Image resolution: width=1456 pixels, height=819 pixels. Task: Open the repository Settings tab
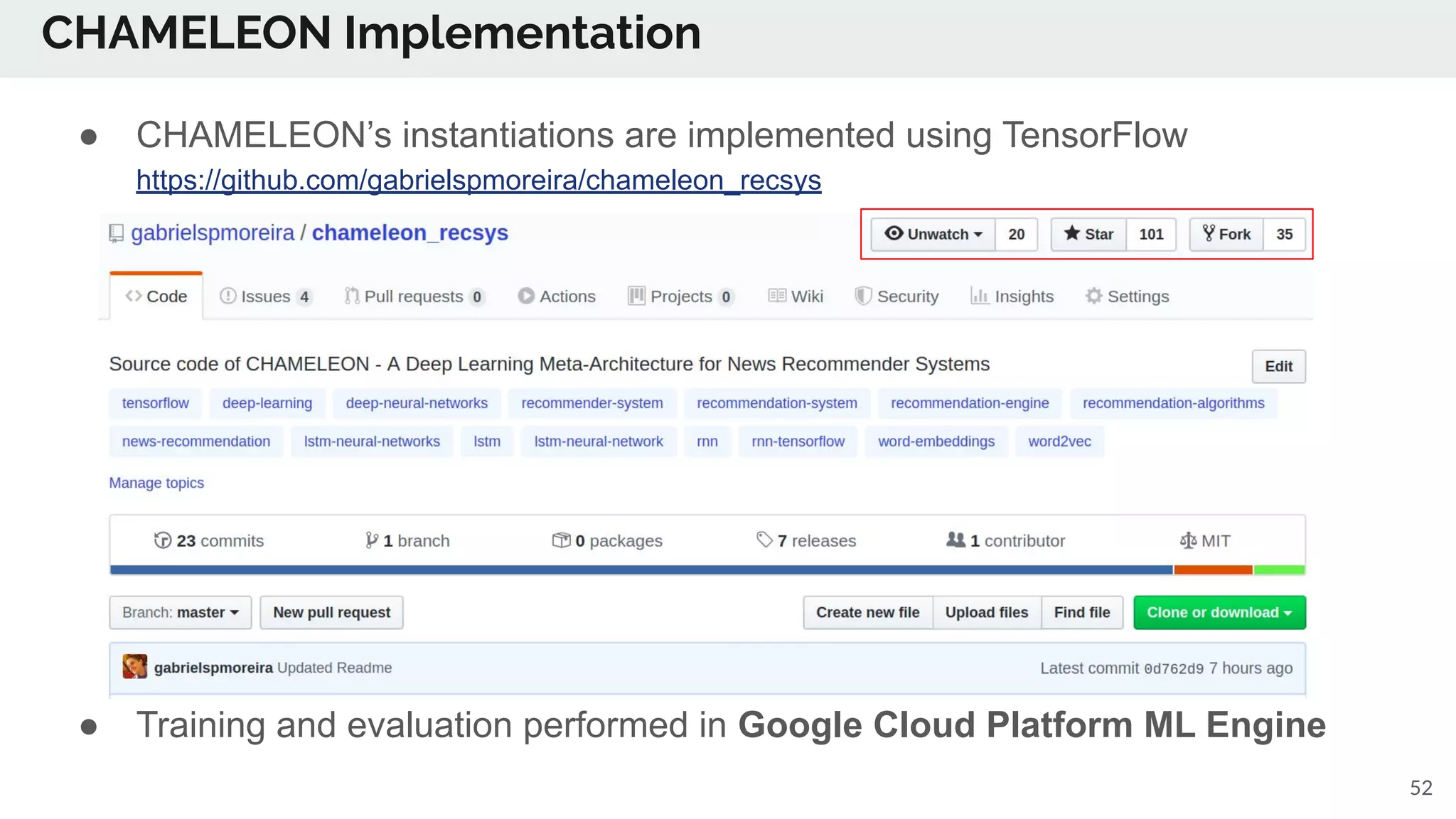click(1127, 296)
